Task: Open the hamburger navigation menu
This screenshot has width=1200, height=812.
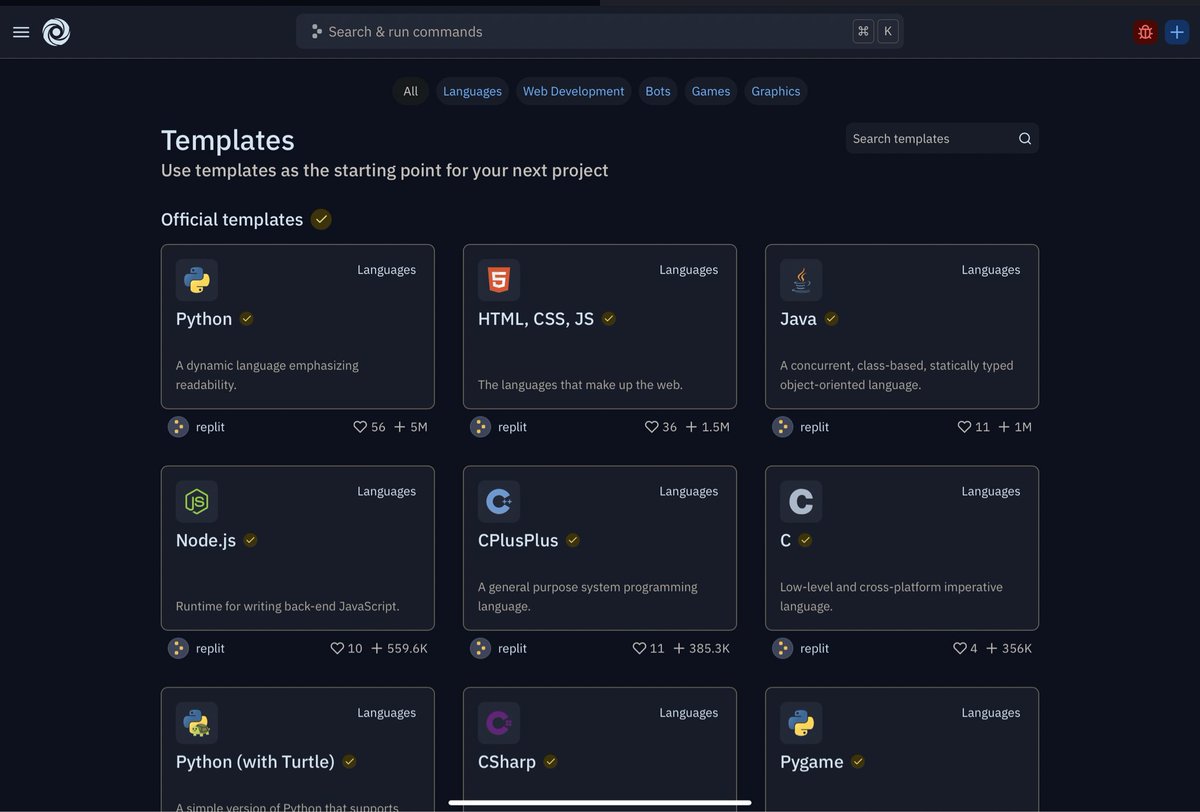Action: (21, 31)
